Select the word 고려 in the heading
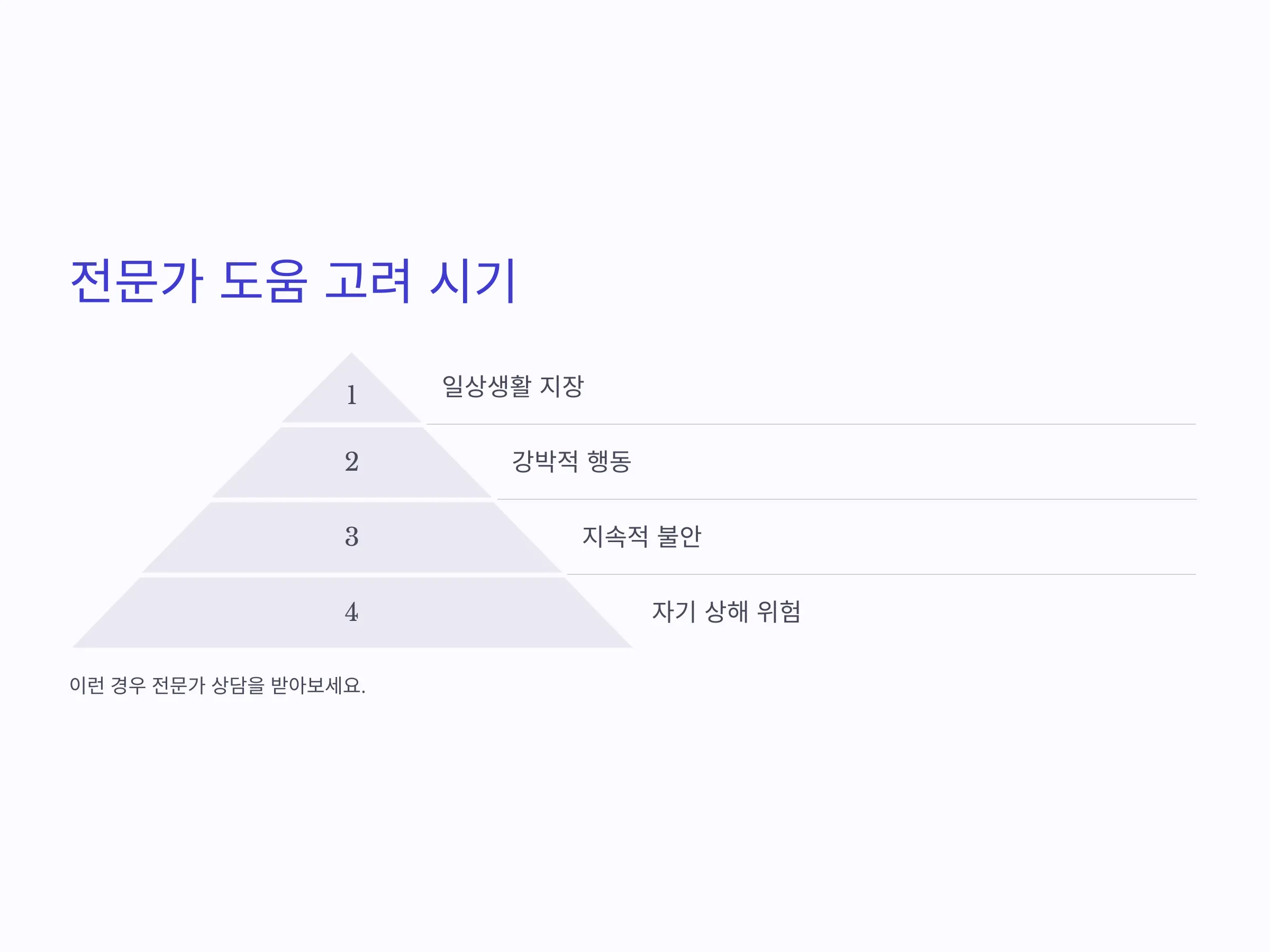Viewport: 1270px width, 952px height. [368, 281]
